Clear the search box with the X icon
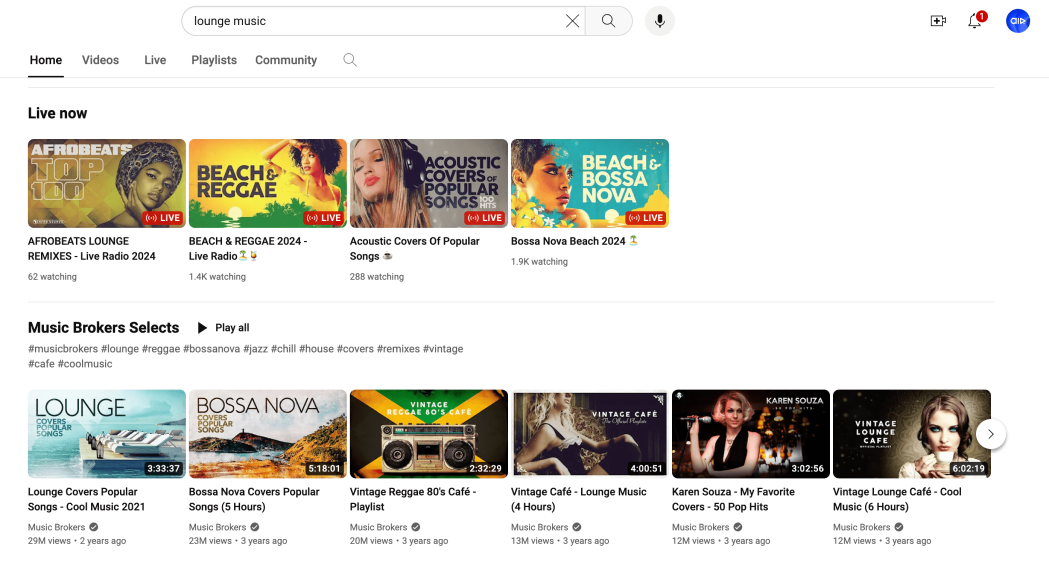This screenshot has width=1049, height=561. click(572, 21)
